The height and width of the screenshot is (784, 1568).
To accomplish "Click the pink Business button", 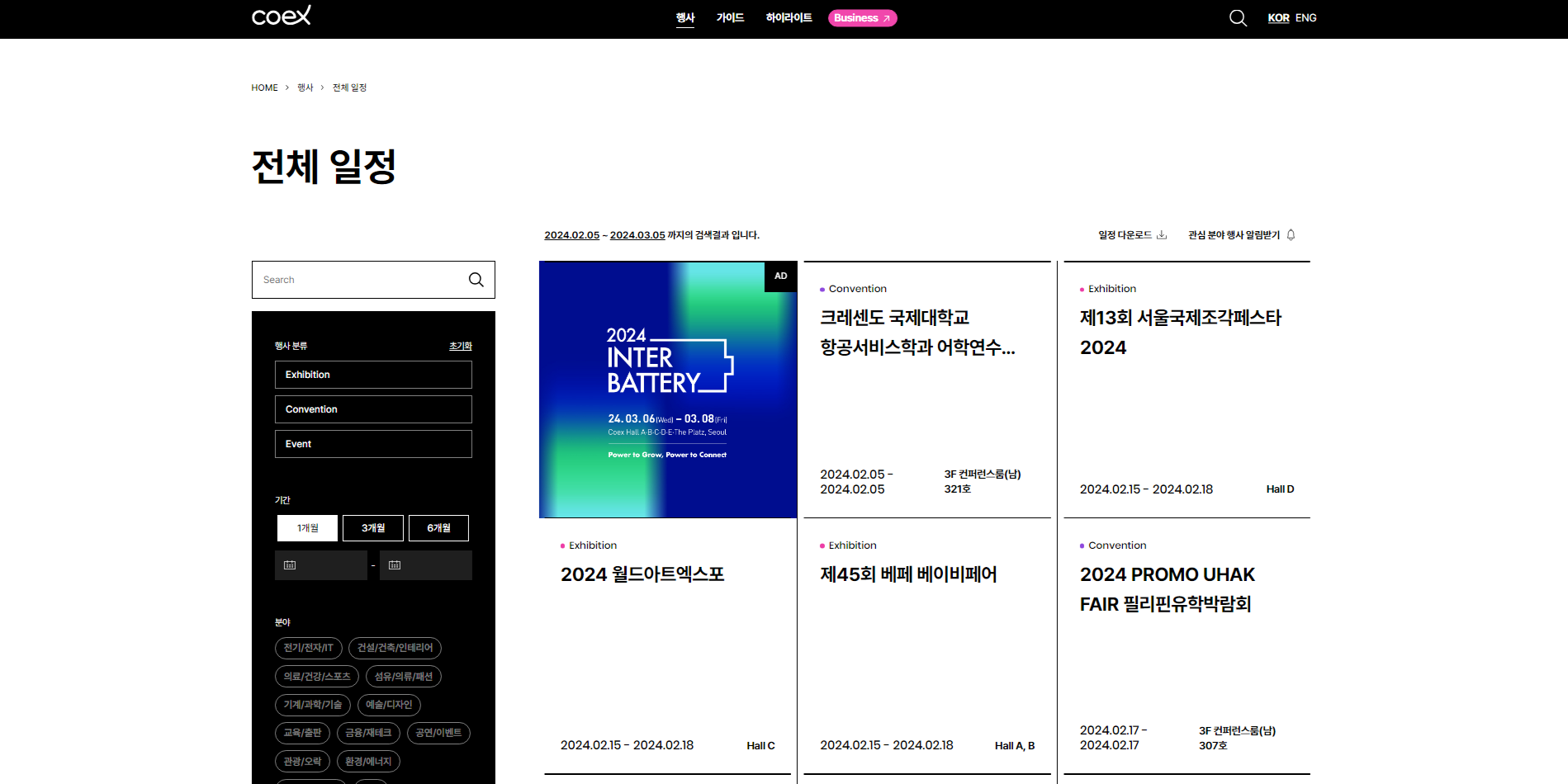I will [x=862, y=18].
